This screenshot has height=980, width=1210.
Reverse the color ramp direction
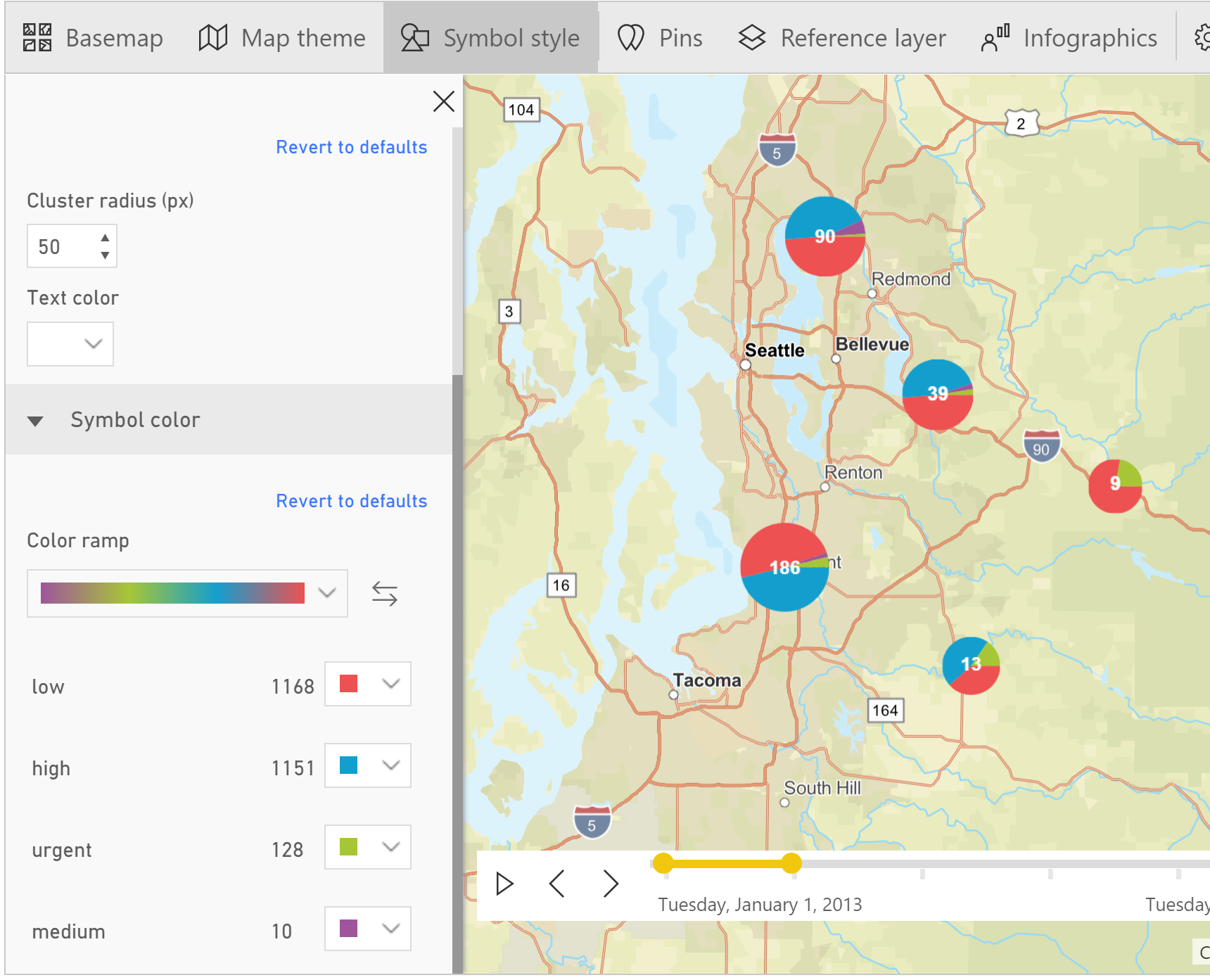click(384, 594)
